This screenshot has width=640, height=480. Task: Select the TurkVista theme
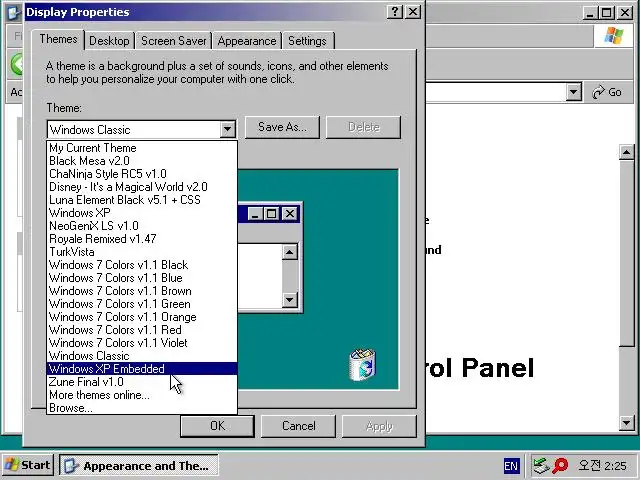[142, 252]
